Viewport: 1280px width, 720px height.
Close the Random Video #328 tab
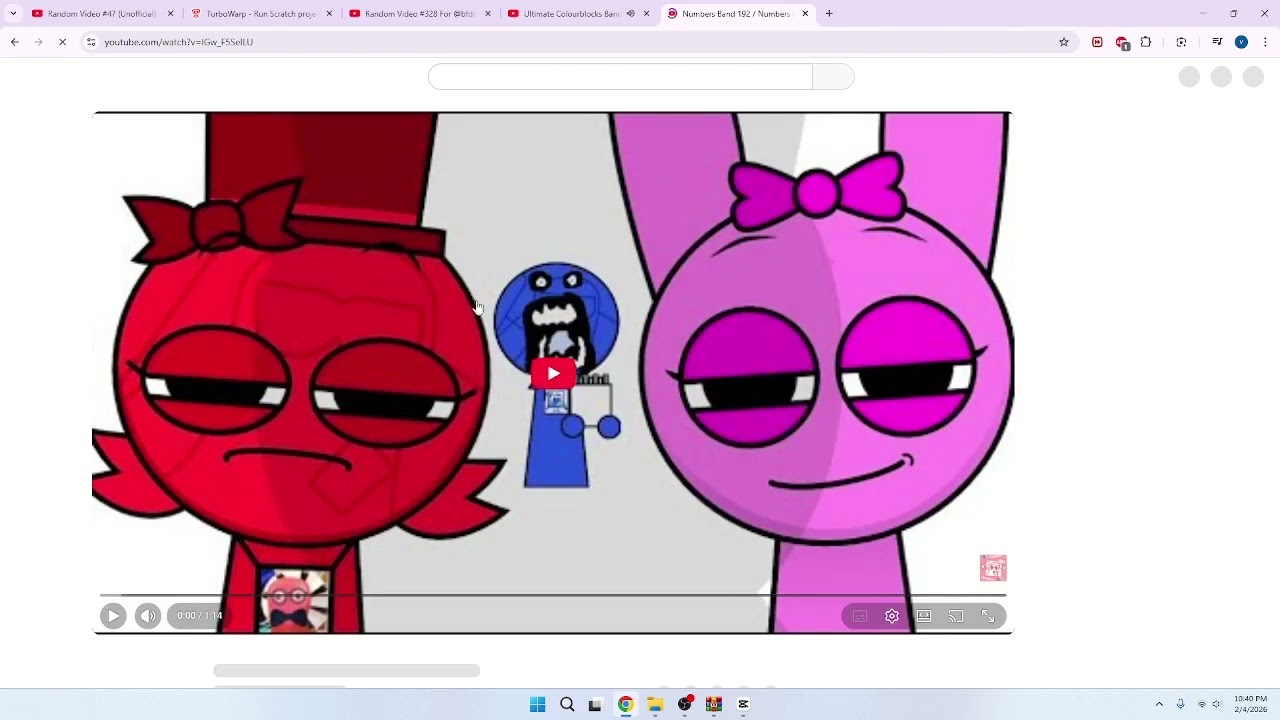[x=488, y=14]
